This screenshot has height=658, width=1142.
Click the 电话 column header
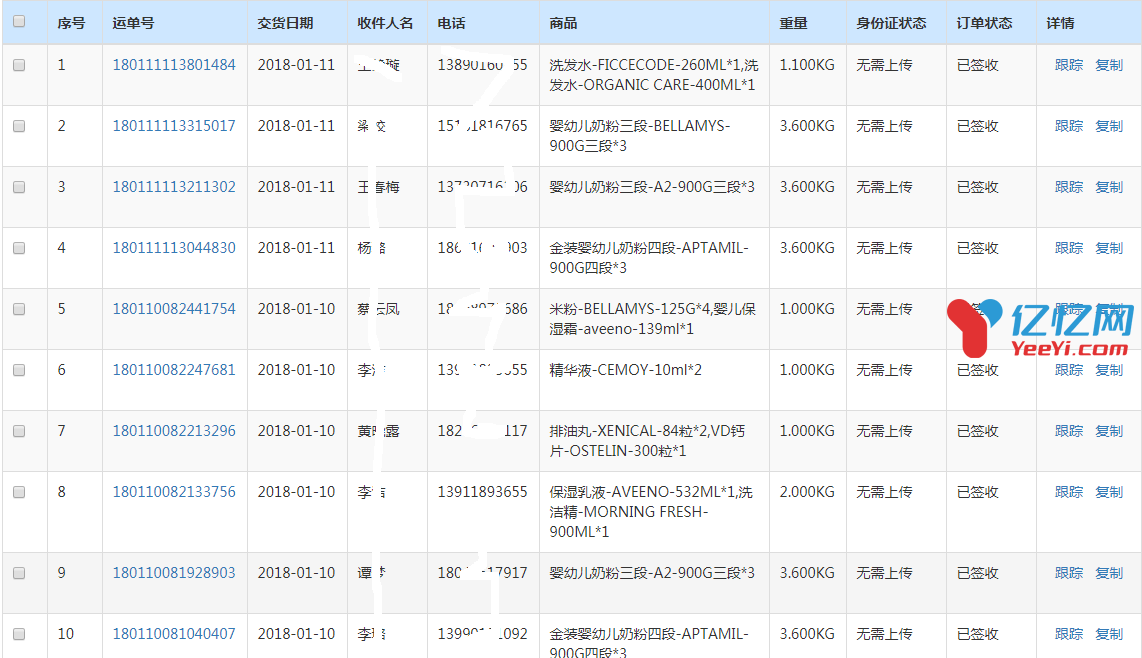(x=452, y=23)
